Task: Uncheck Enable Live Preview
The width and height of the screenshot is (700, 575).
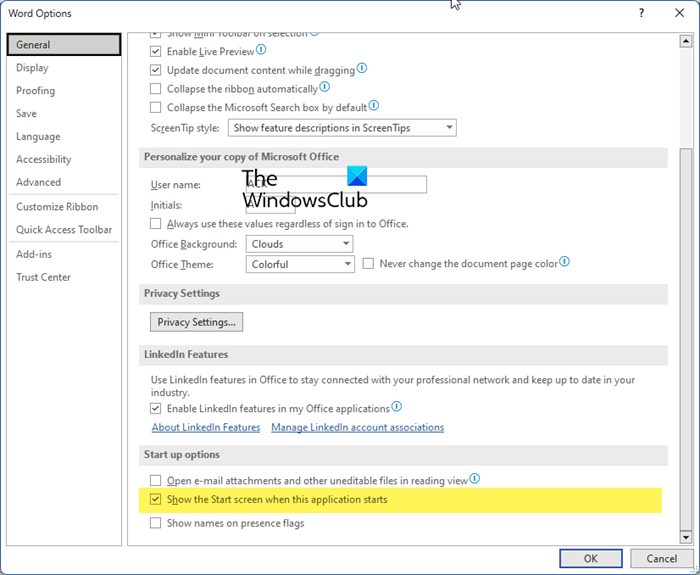Action: tap(155, 51)
